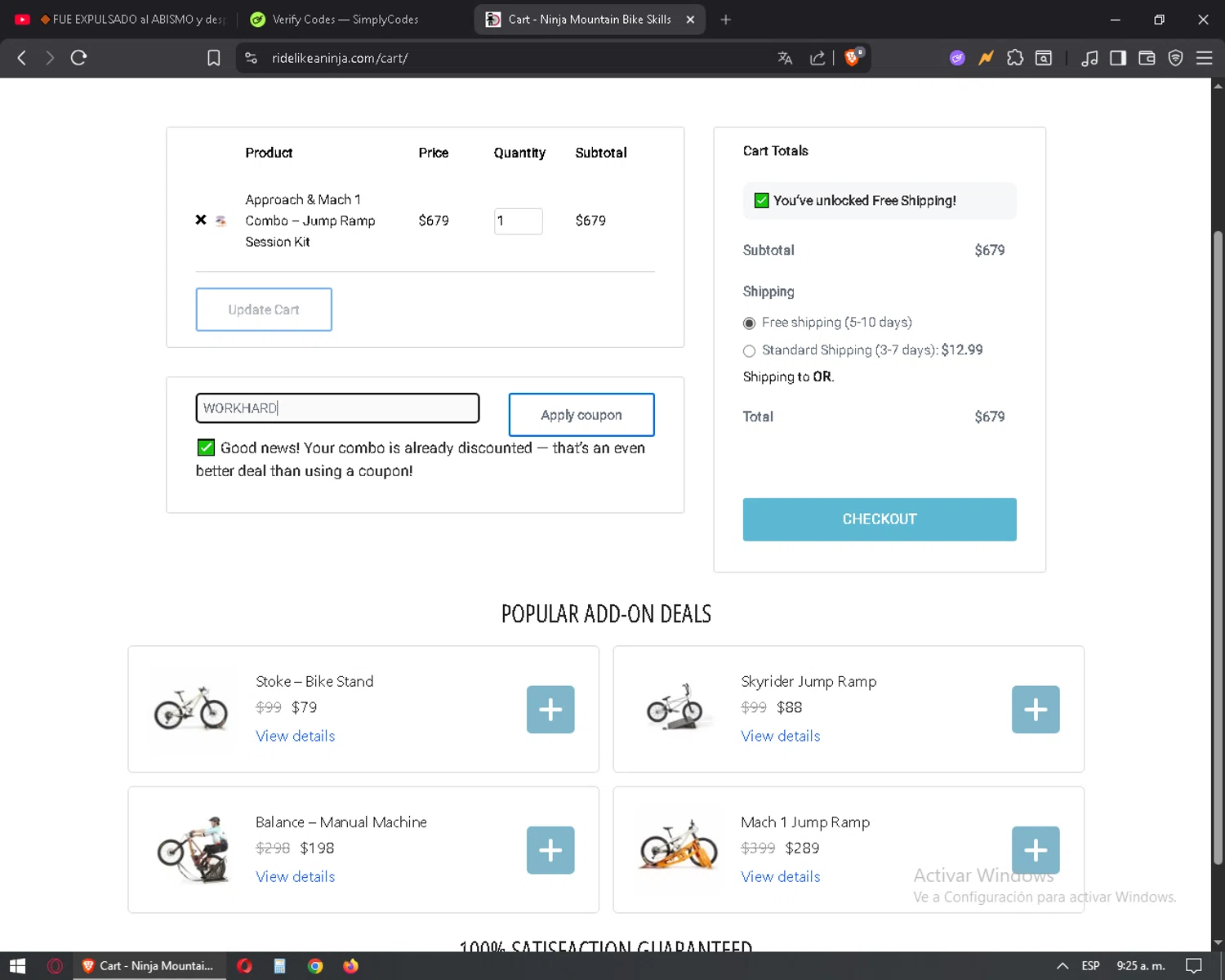This screenshot has height=980, width=1225.
Task: Open Windows notification center icon
Action: click(1193, 966)
